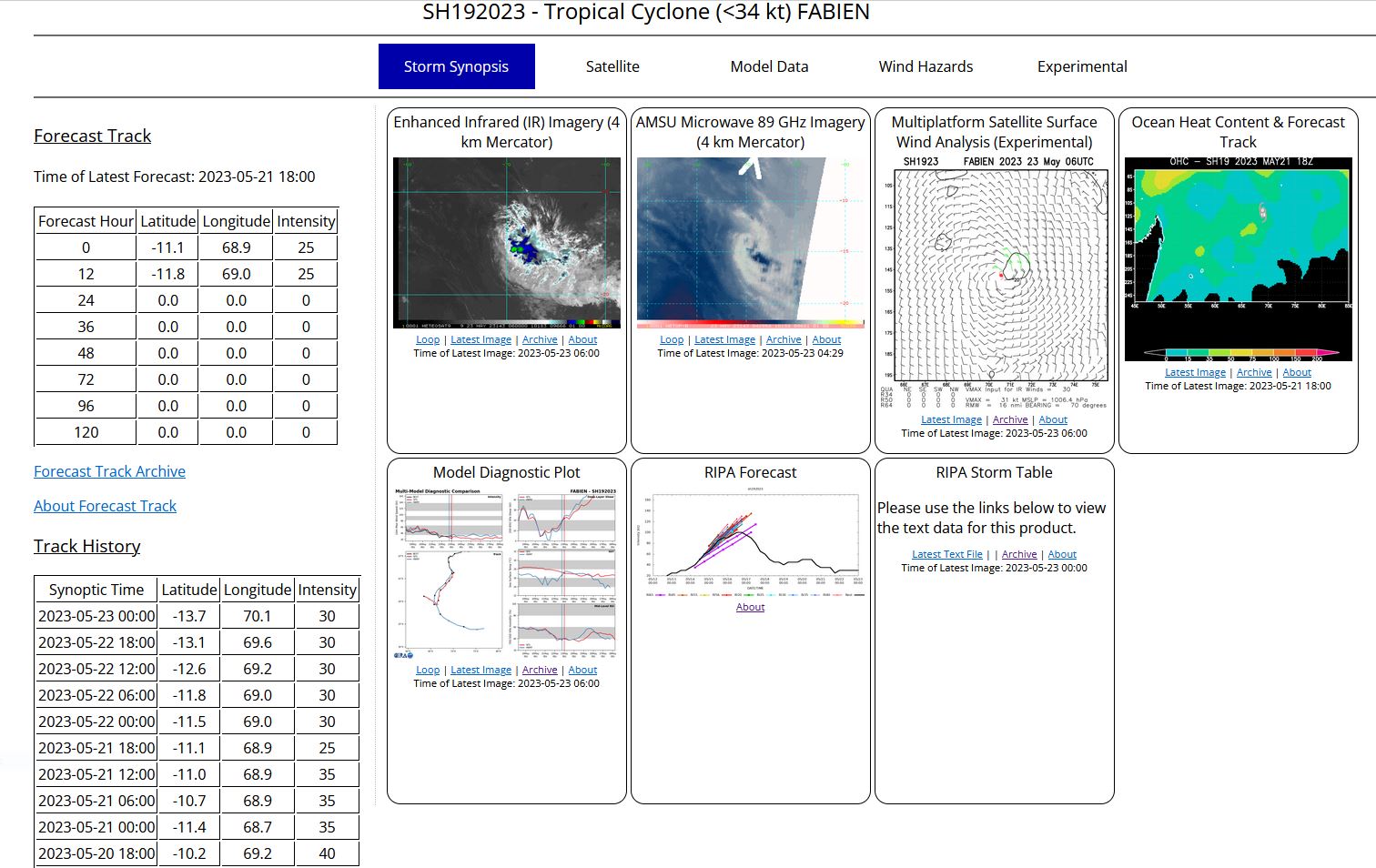Enlarge the Ocean Heat Content map
This screenshot has height=868, width=1376.
click(x=1238, y=259)
